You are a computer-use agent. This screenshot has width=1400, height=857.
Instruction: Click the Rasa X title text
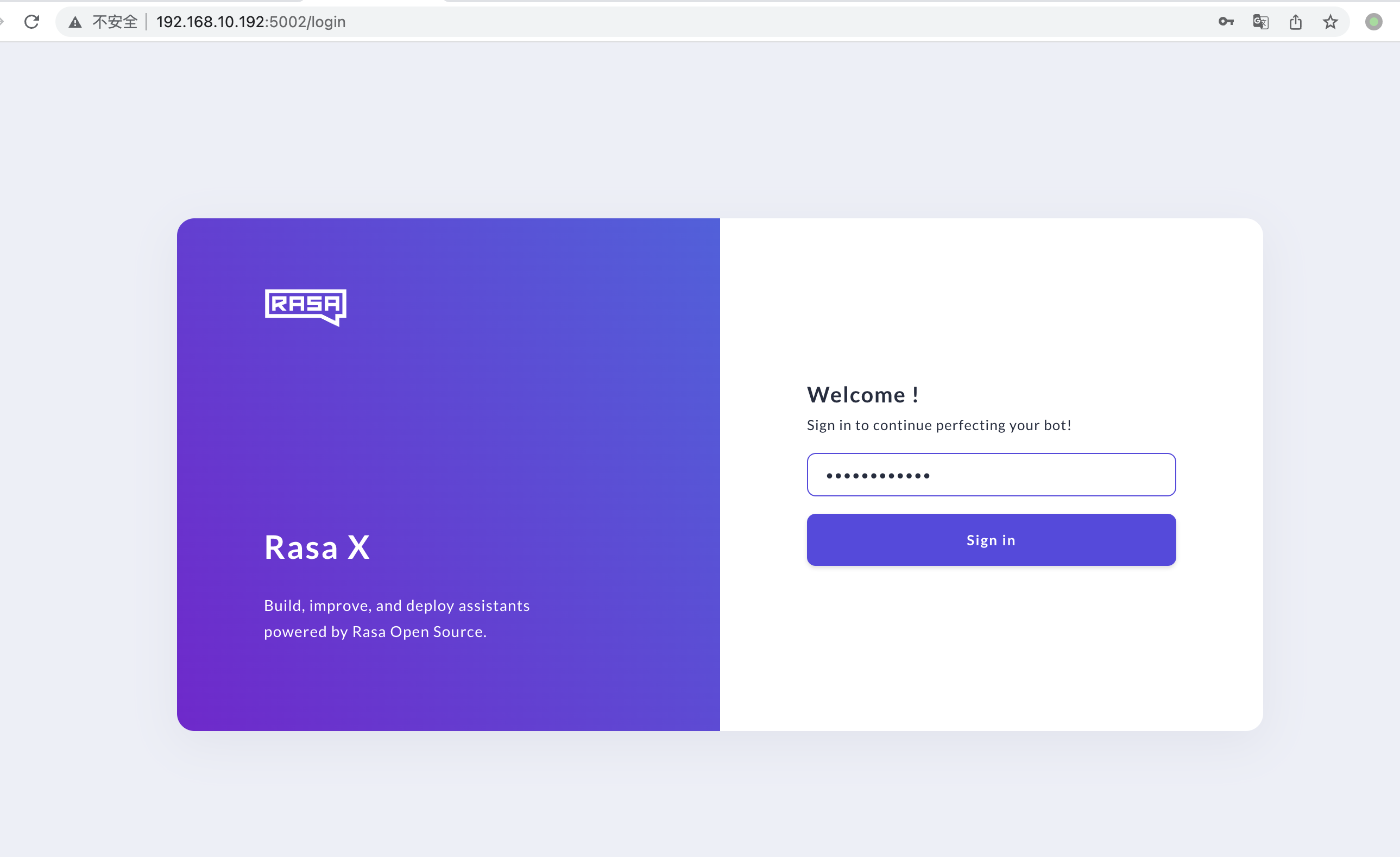[317, 546]
